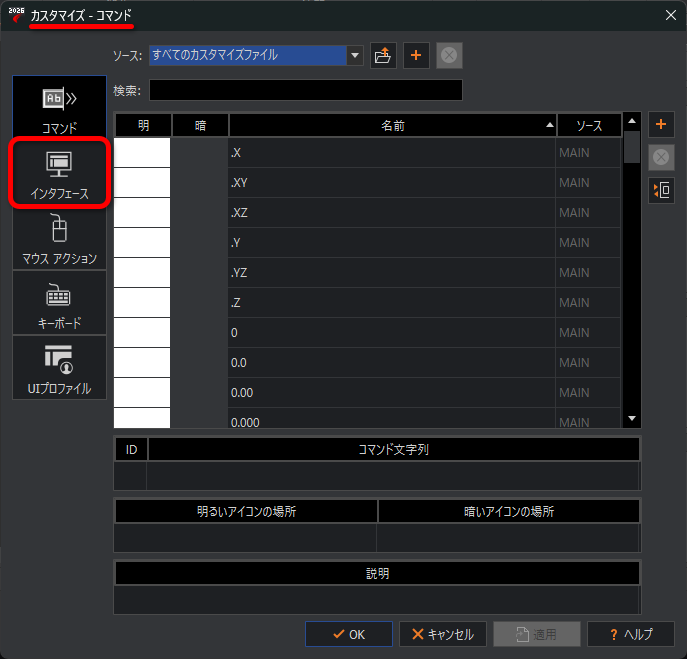Click the icon below the delete button on right
Viewport: 687px width, 659px height.
(x=661, y=190)
